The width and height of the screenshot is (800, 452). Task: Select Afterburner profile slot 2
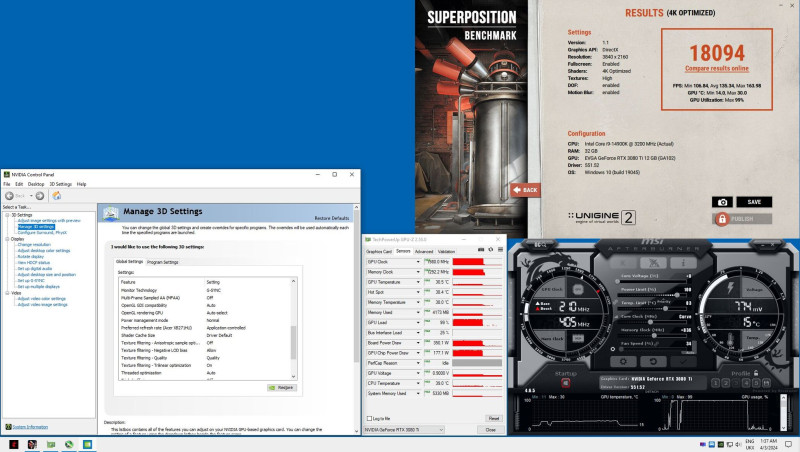726,383
